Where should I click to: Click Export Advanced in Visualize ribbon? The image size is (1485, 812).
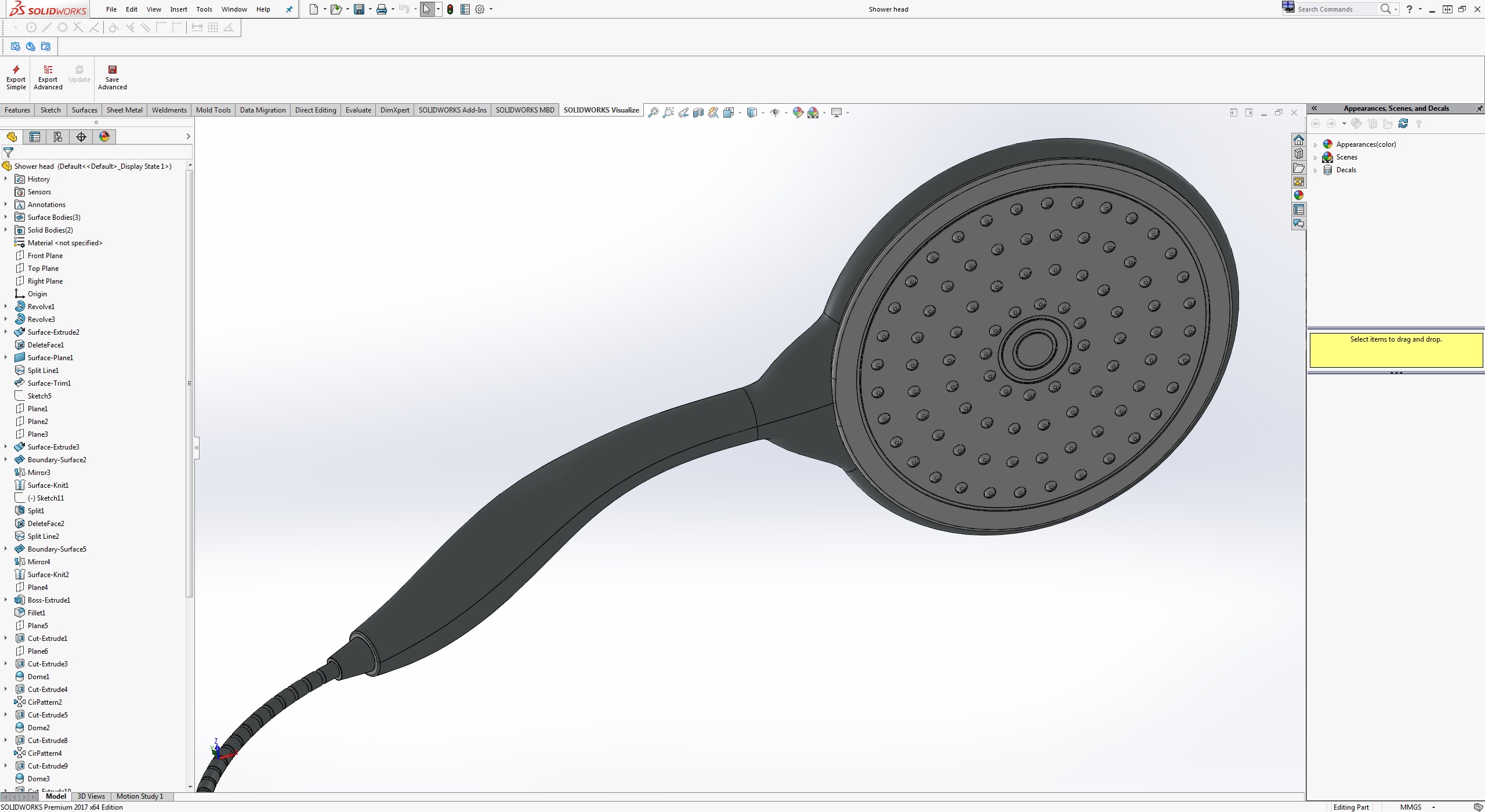48,77
